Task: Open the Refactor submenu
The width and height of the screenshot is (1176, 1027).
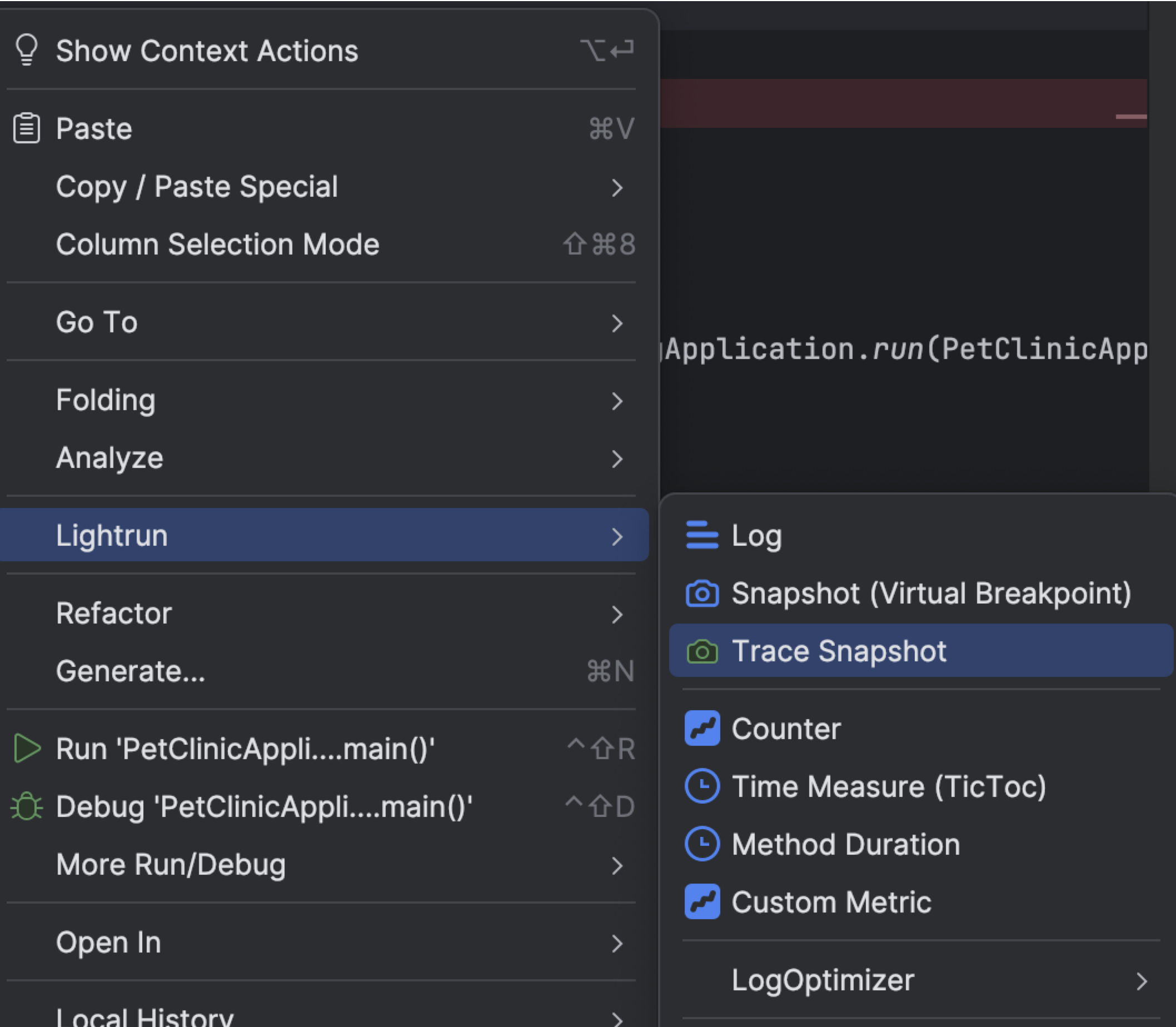Action: point(113,613)
